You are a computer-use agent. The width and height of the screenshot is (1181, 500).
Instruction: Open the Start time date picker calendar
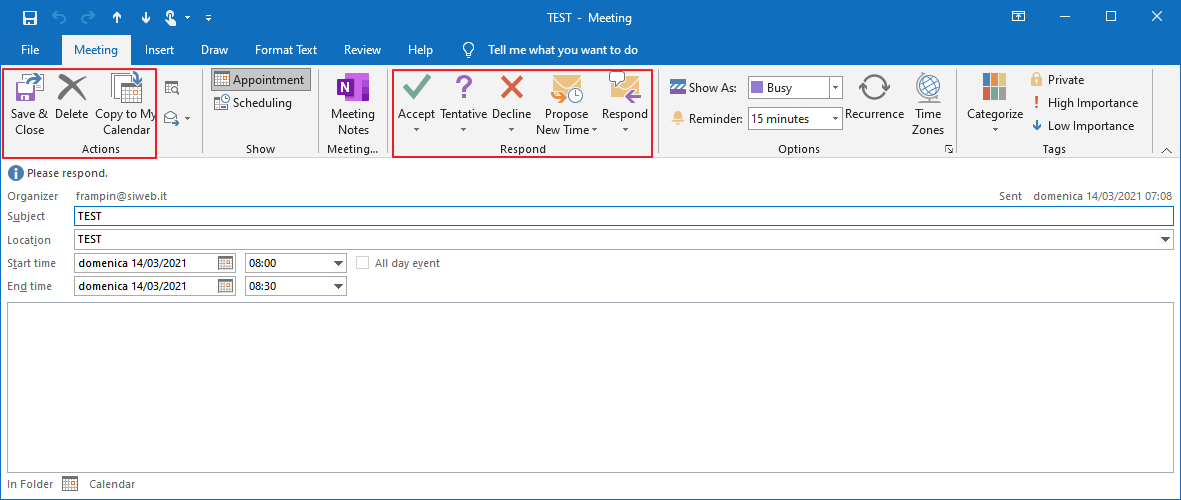226,263
